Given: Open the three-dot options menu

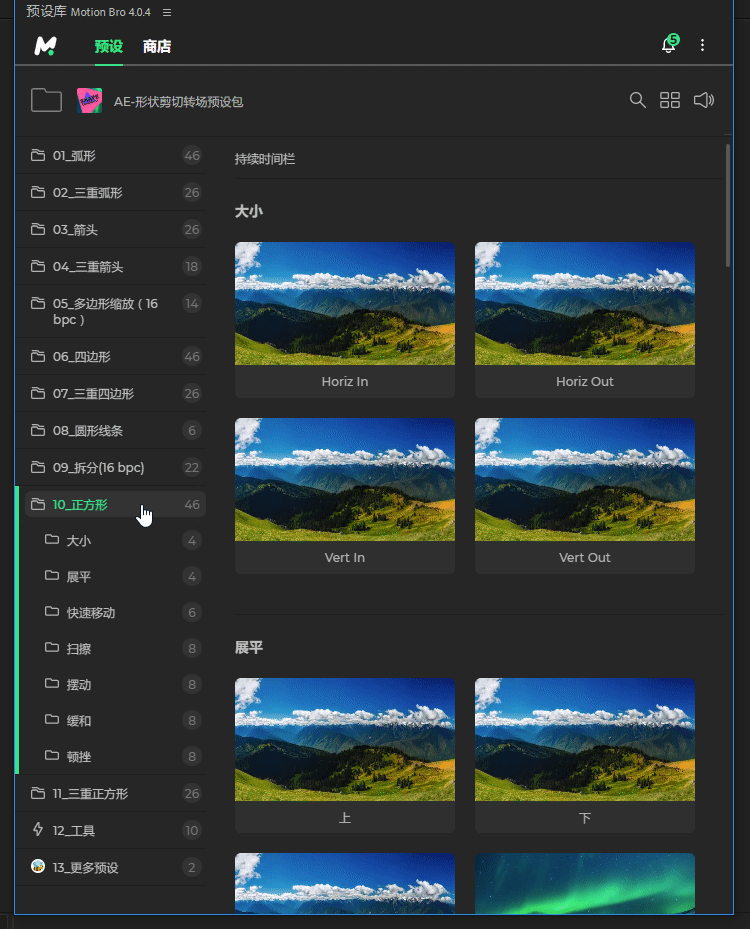Looking at the screenshot, I should [703, 45].
